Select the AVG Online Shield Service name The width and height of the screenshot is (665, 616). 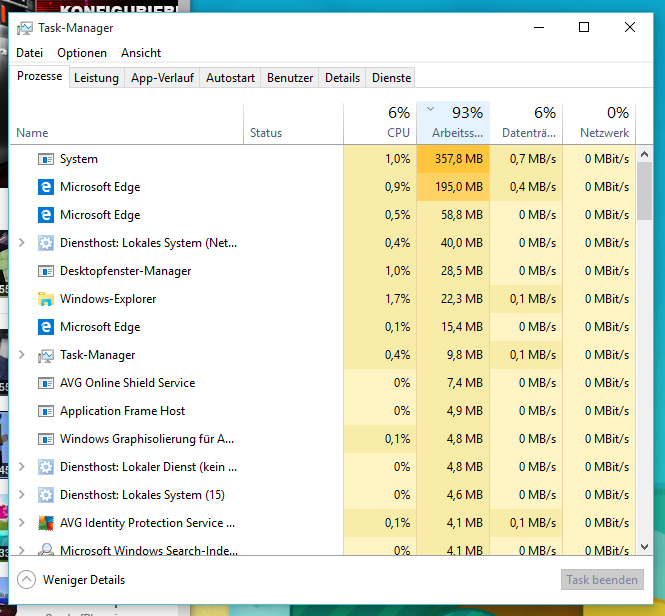[x=128, y=383]
